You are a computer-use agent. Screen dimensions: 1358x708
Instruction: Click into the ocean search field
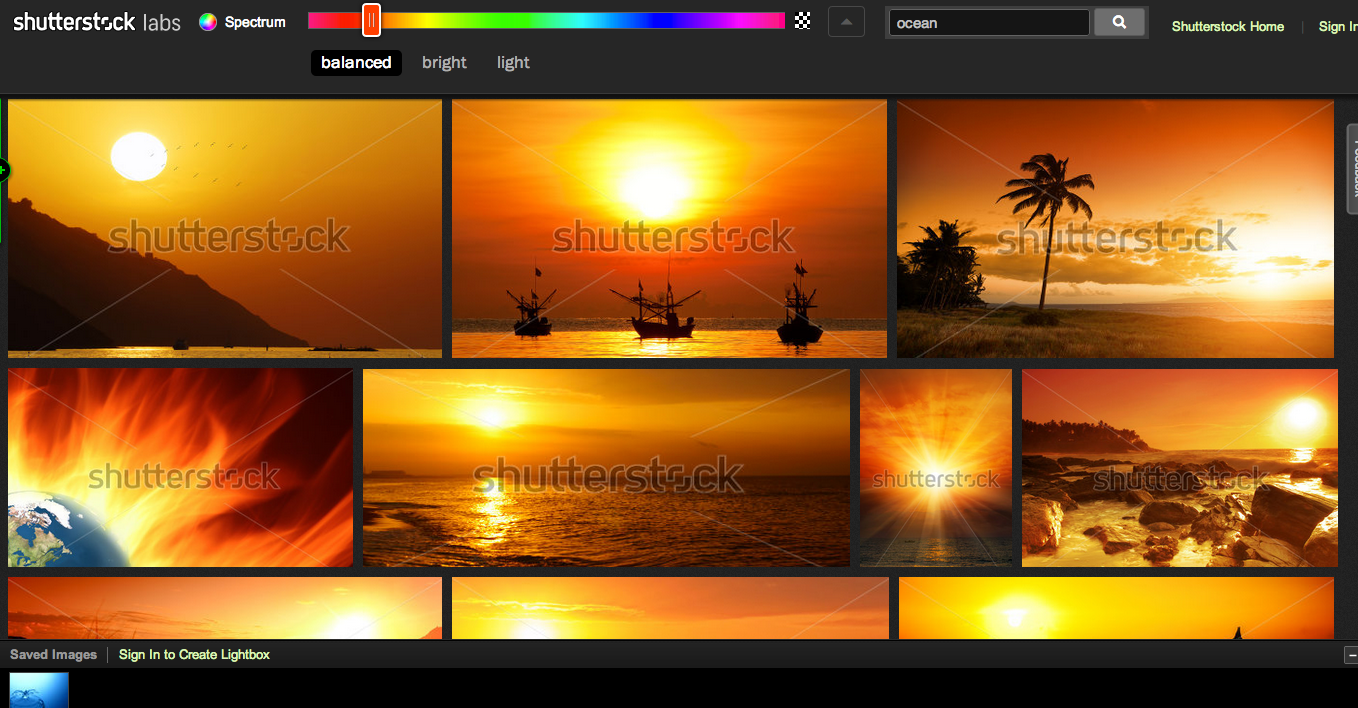point(988,23)
